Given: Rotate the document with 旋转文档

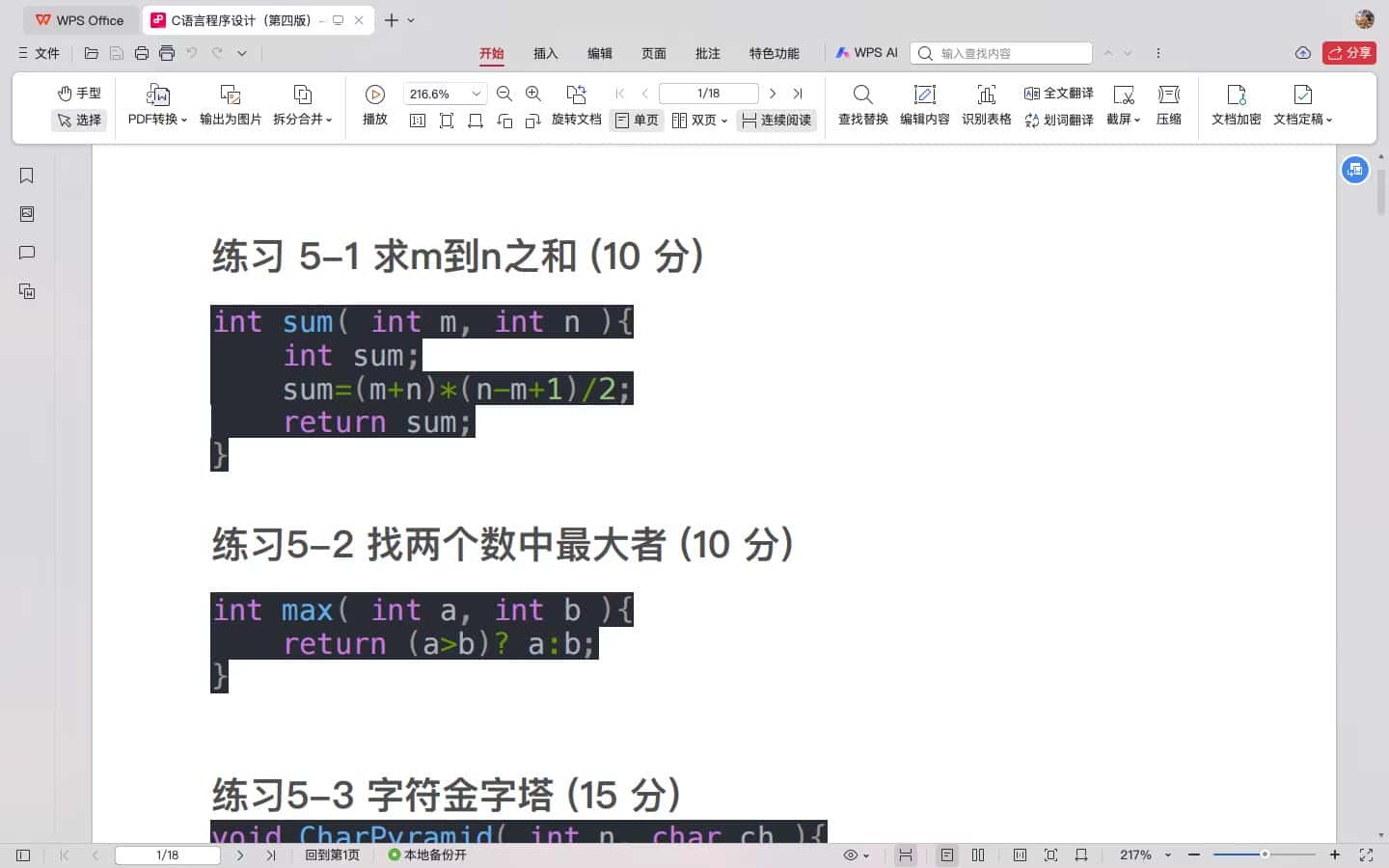Looking at the screenshot, I should point(577,105).
